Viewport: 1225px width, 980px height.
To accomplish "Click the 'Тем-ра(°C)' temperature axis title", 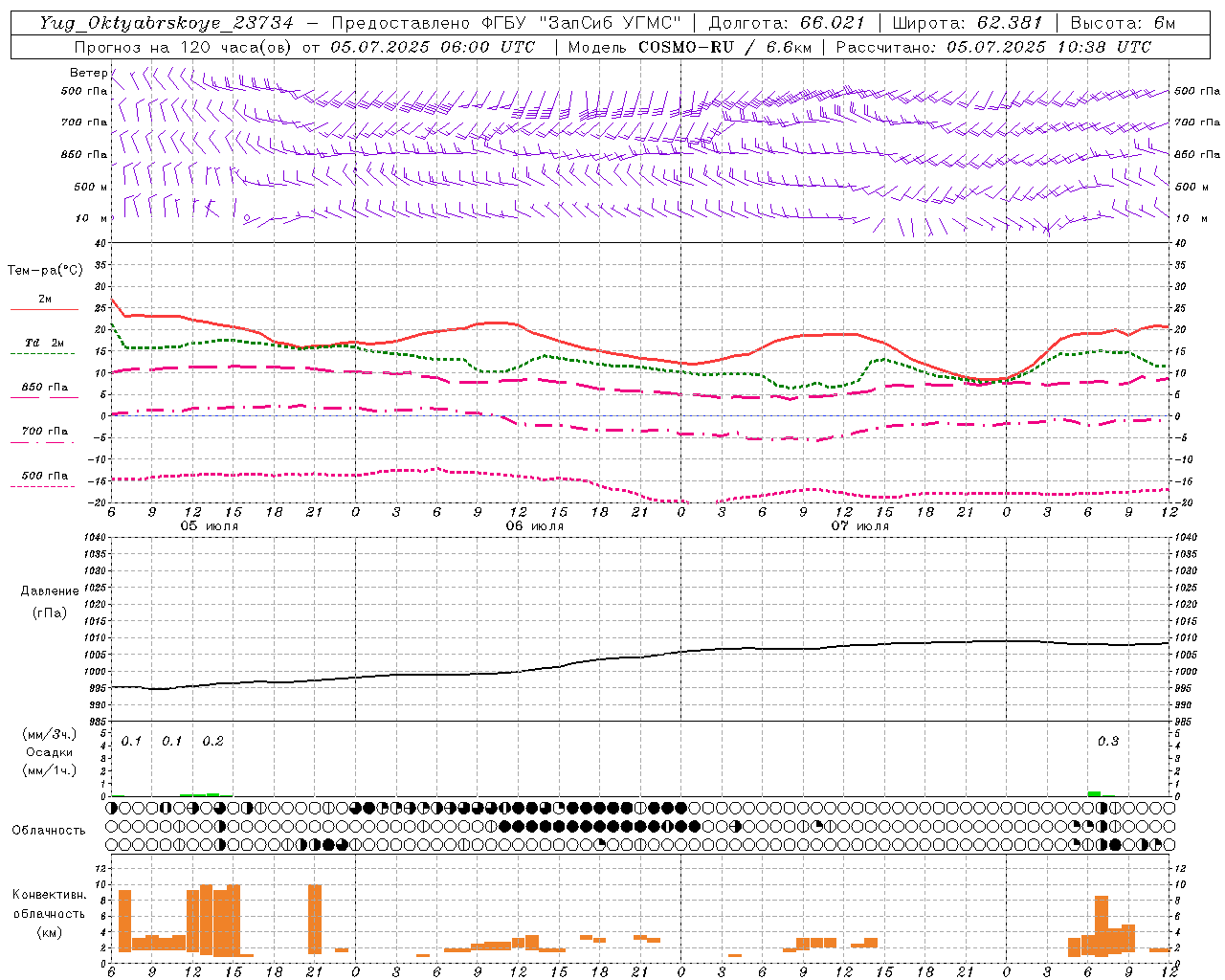I will 45,271.
